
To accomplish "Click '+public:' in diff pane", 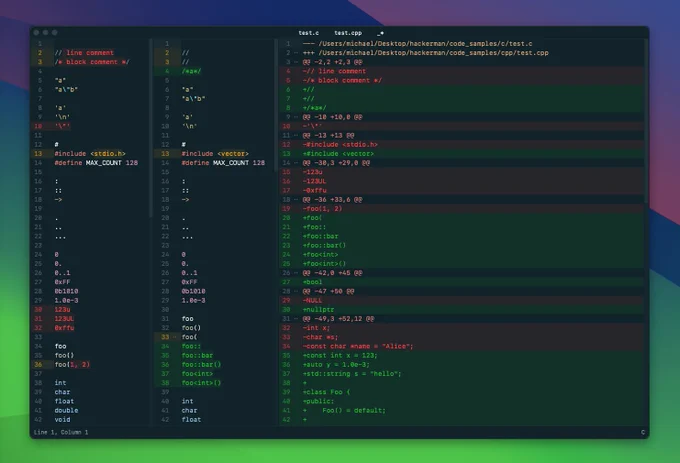I will (318, 401).
